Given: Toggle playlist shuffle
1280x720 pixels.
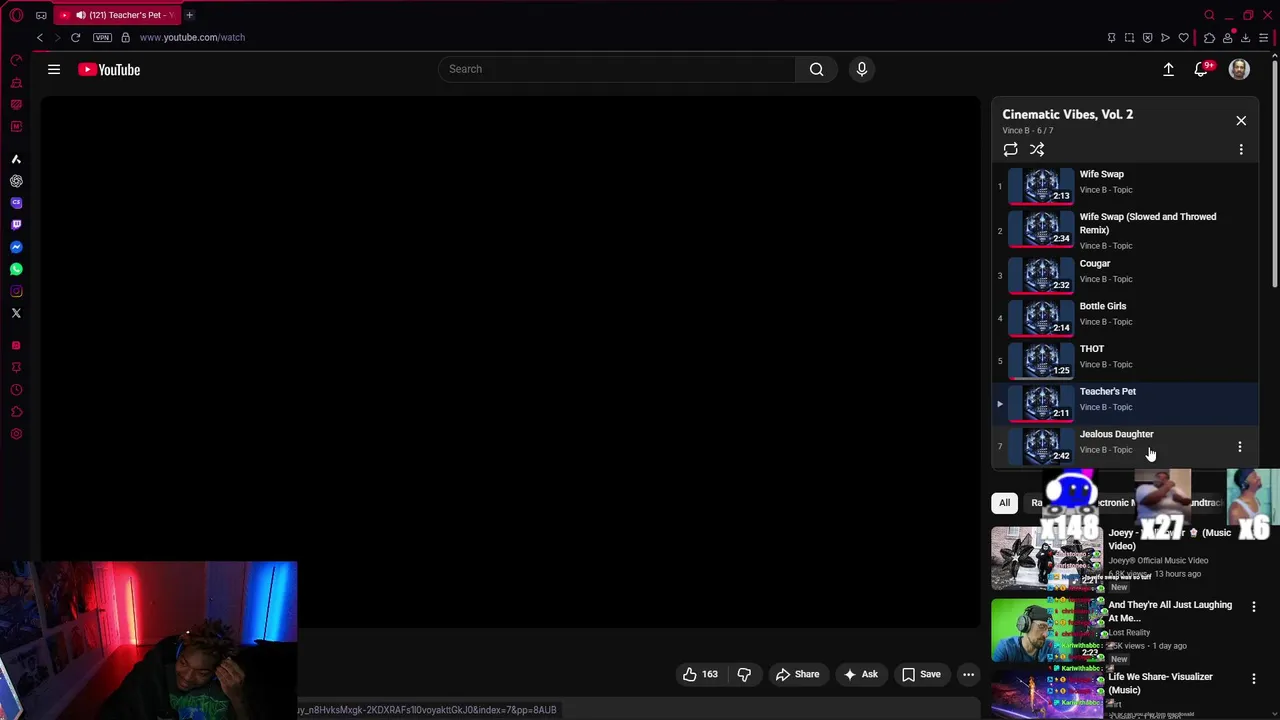Looking at the screenshot, I should click(x=1037, y=149).
